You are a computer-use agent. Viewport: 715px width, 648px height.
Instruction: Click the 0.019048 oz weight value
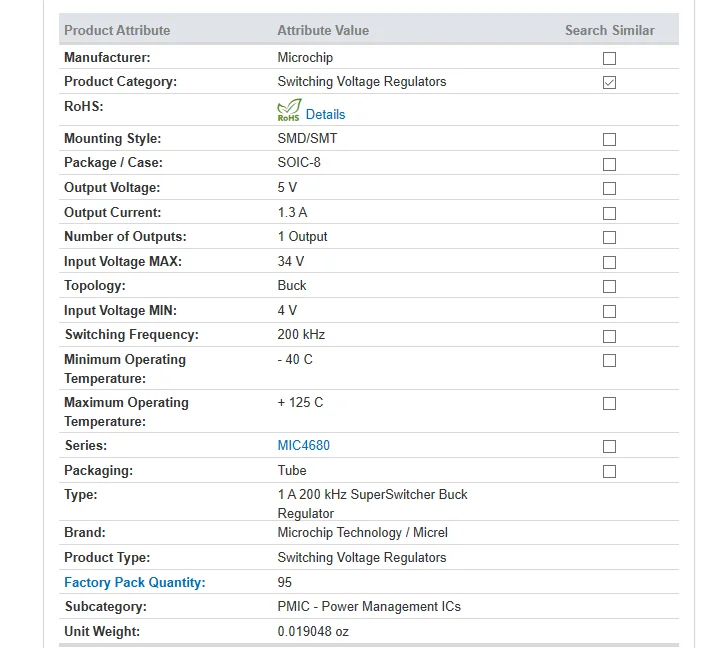pyautogui.click(x=313, y=632)
